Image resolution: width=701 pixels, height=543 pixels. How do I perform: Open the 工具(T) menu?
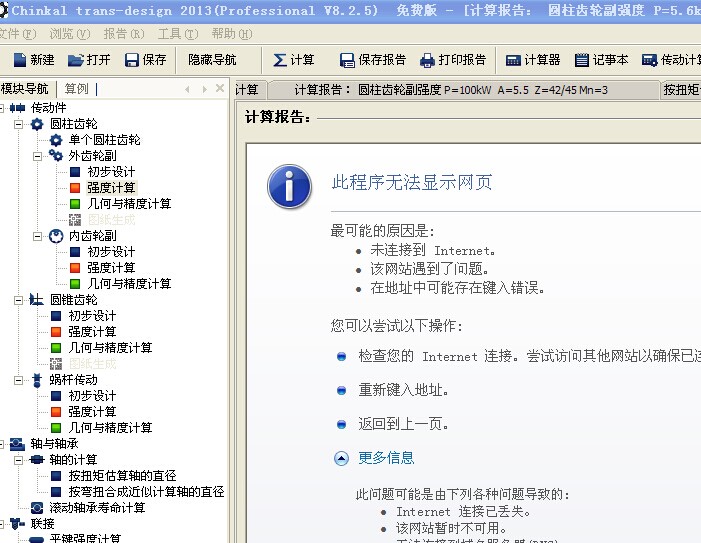tap(178, 34)
